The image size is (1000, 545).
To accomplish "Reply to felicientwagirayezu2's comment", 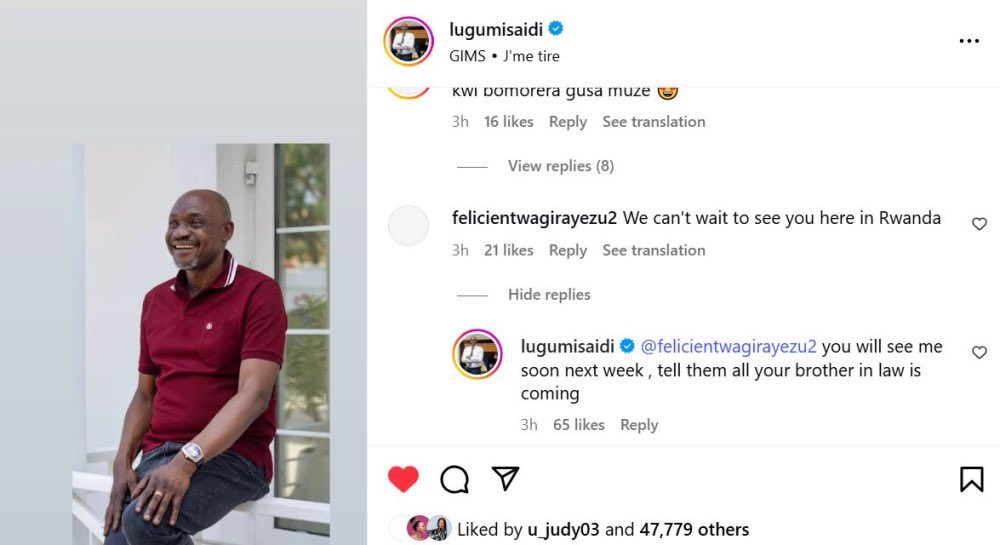I will click(567, 250).
